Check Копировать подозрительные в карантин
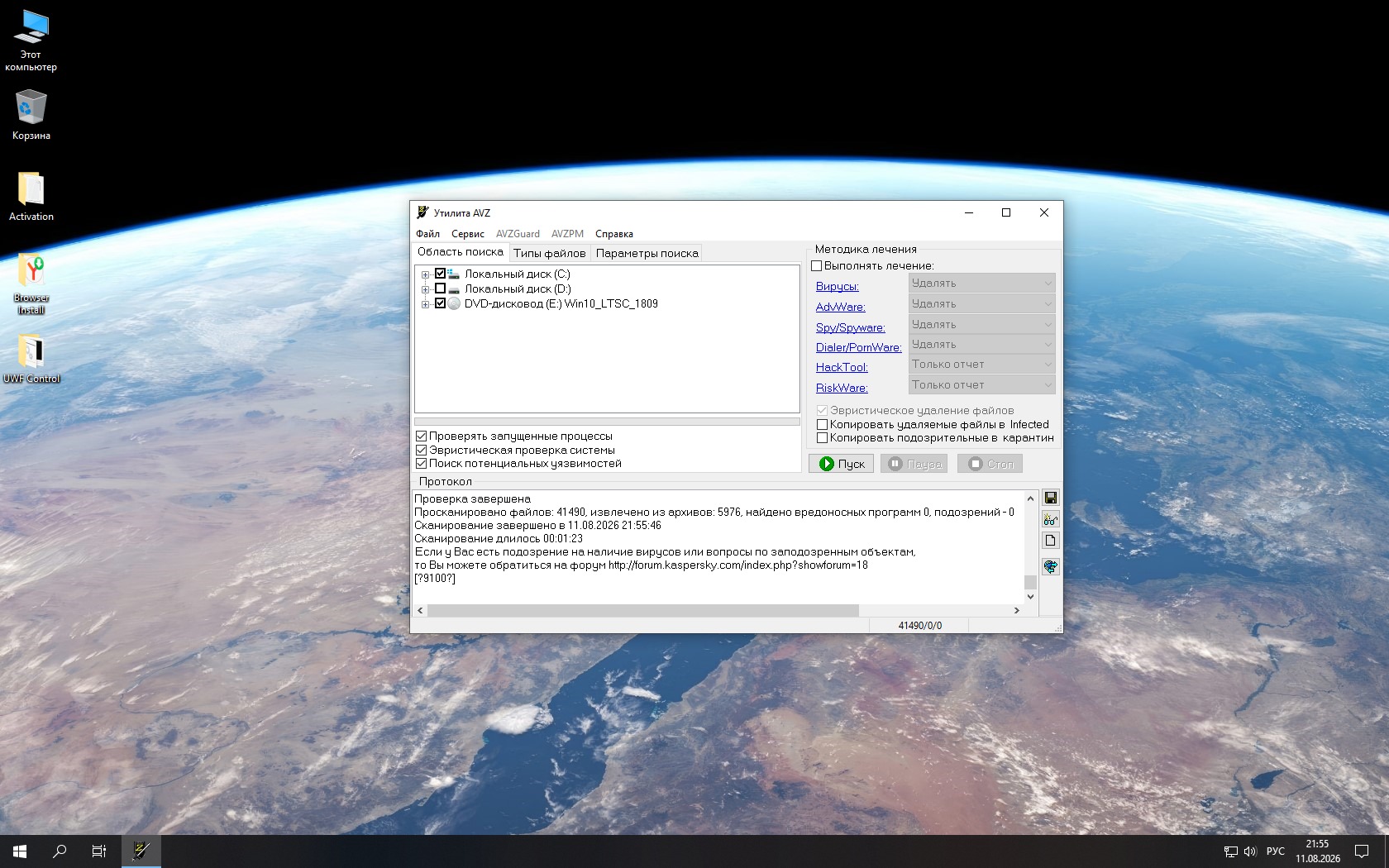This screenshot has width=1389, height=868. coord(822,438)
